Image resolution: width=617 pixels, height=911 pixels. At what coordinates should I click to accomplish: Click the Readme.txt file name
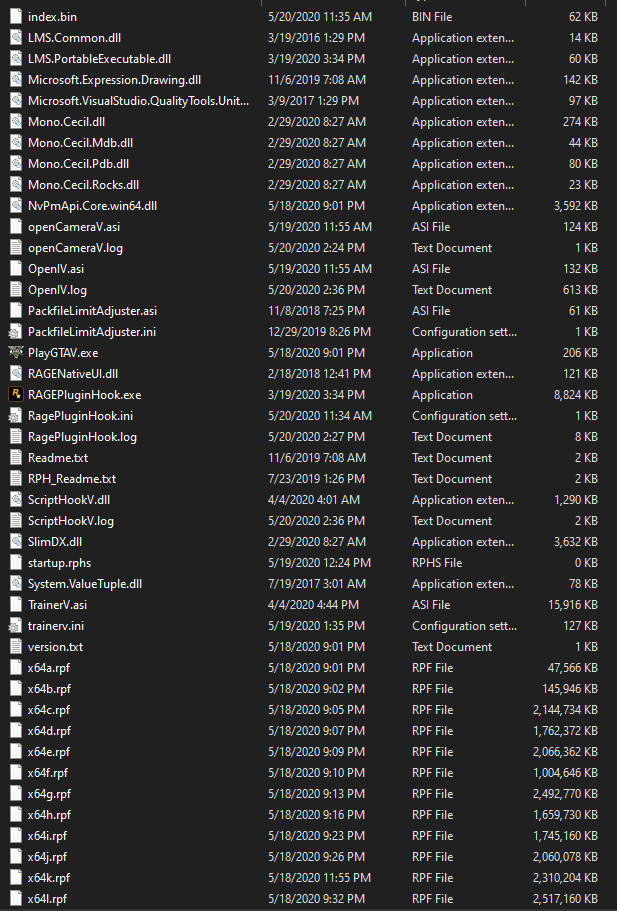[x=58, y=457]
